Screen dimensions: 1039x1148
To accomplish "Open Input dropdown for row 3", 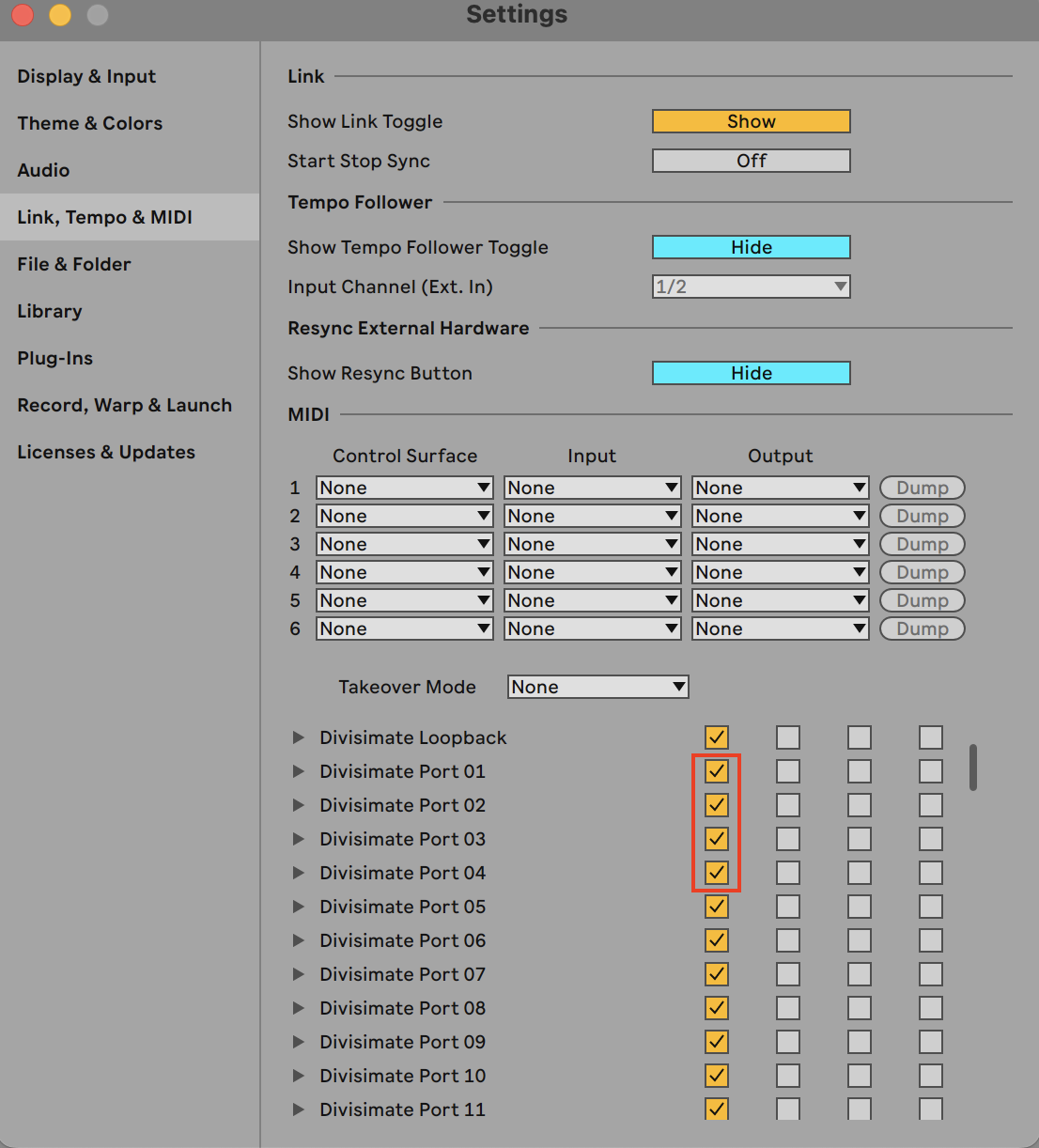I will (x=592, y=544).
